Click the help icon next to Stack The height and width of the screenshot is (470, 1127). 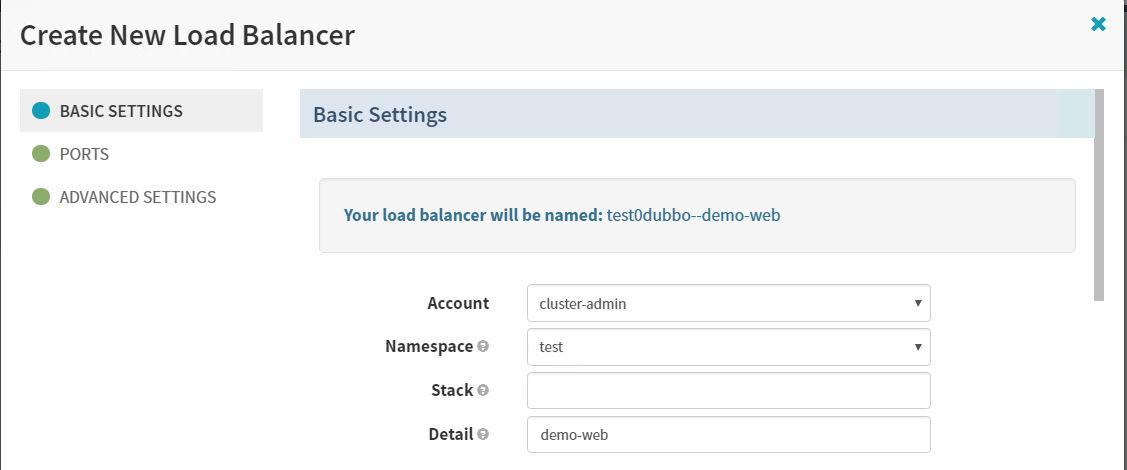click(483, 391)
